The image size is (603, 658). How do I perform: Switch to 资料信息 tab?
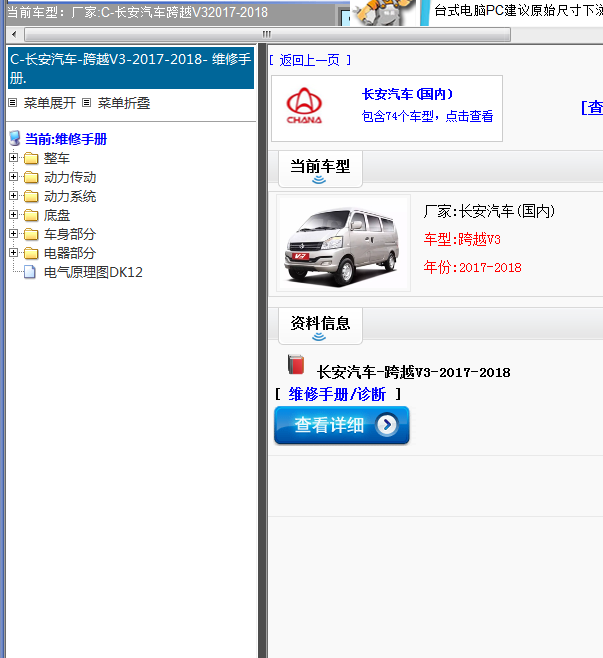[x=320, y=326]
